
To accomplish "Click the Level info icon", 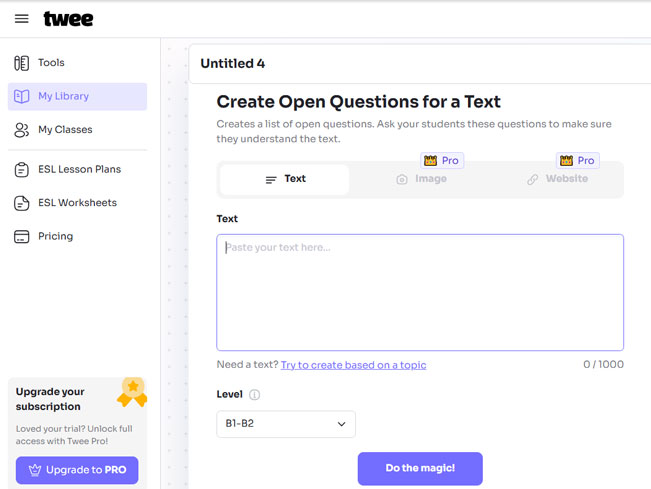I will [x=254, y=395].
